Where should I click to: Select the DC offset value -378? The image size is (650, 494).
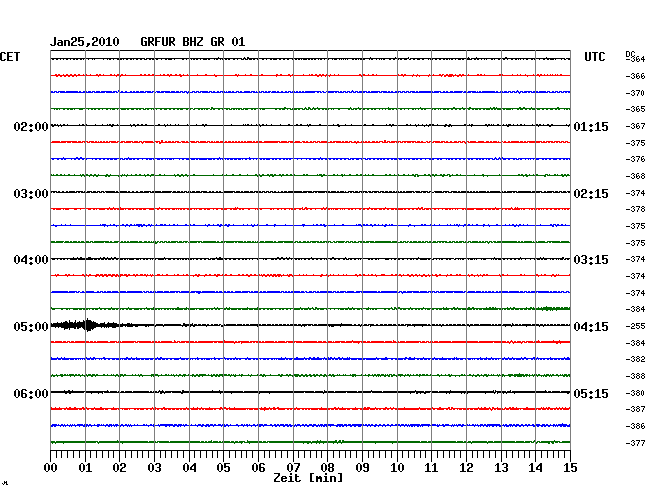635,209
